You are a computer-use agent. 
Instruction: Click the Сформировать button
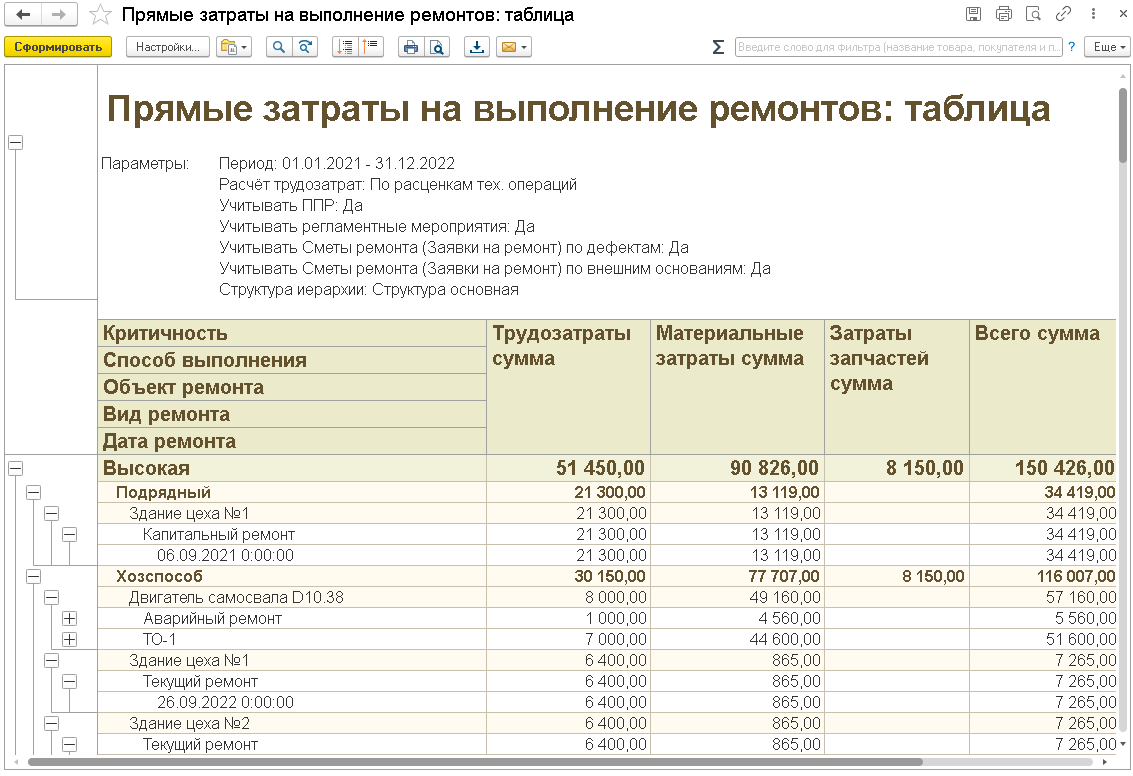pos(58,47)
